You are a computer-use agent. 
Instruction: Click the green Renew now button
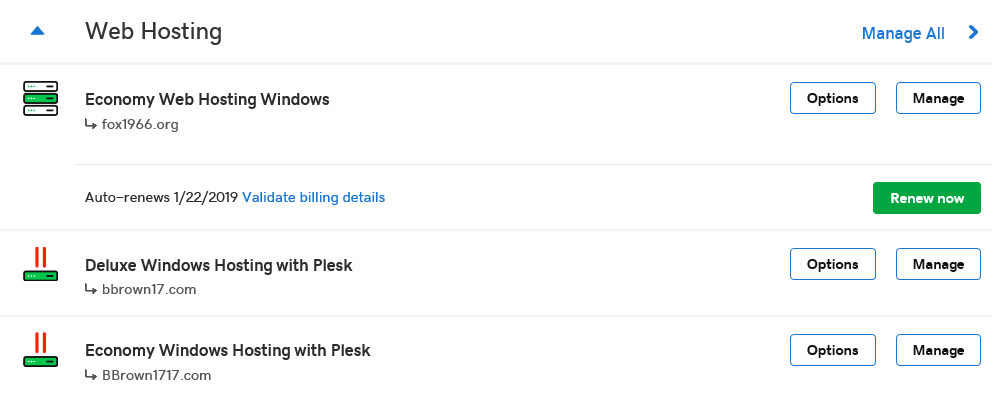(926, 198)
